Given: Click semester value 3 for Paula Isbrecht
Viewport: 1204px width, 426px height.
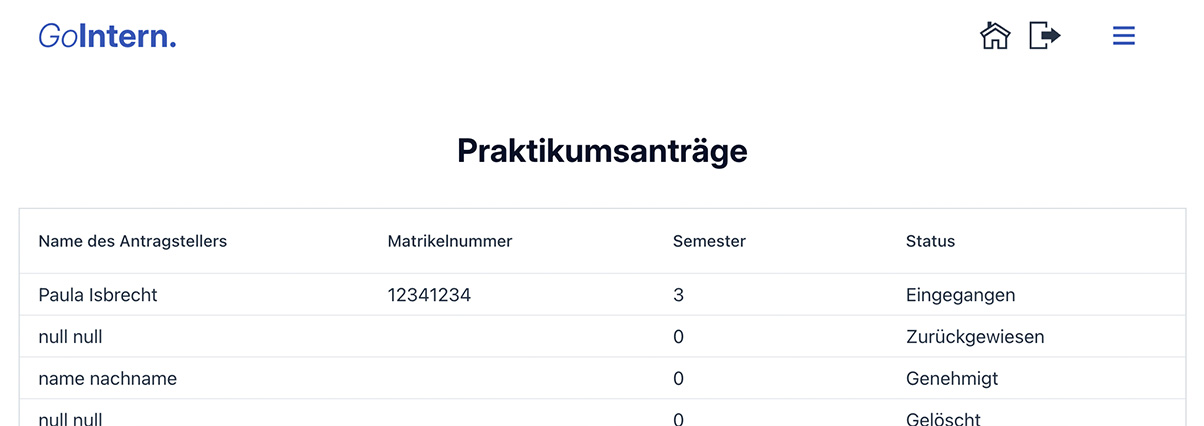Looking at the screenshot, I should pos(678,295).
